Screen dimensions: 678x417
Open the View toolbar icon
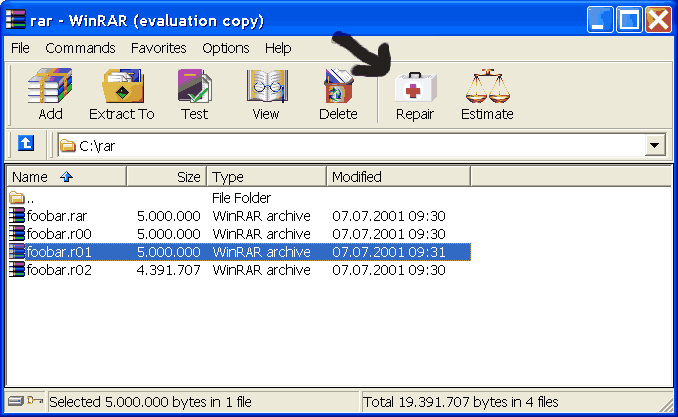(x=267, y=86)
